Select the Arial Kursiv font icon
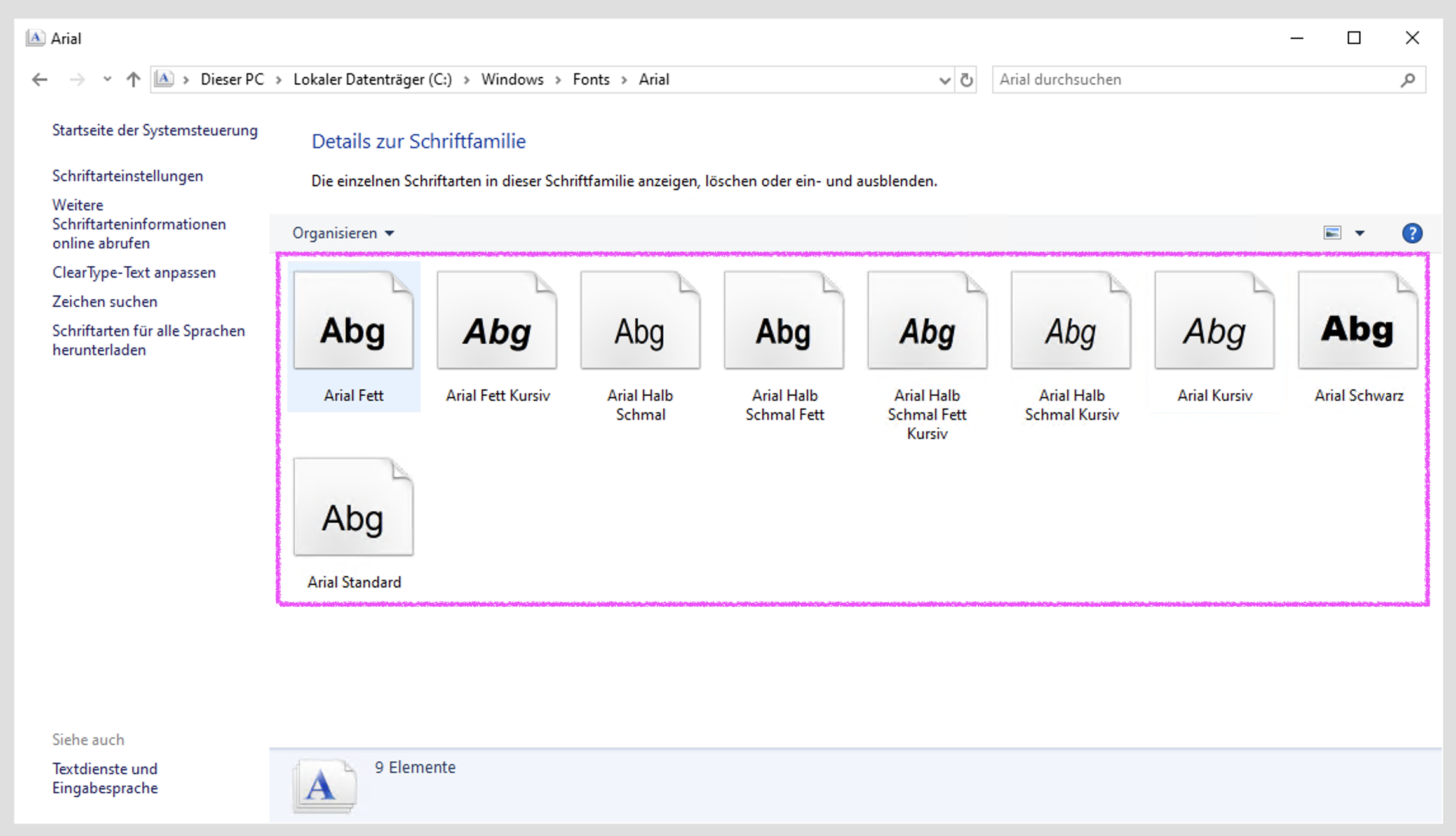The image size is (1456, 836). 1215,320
